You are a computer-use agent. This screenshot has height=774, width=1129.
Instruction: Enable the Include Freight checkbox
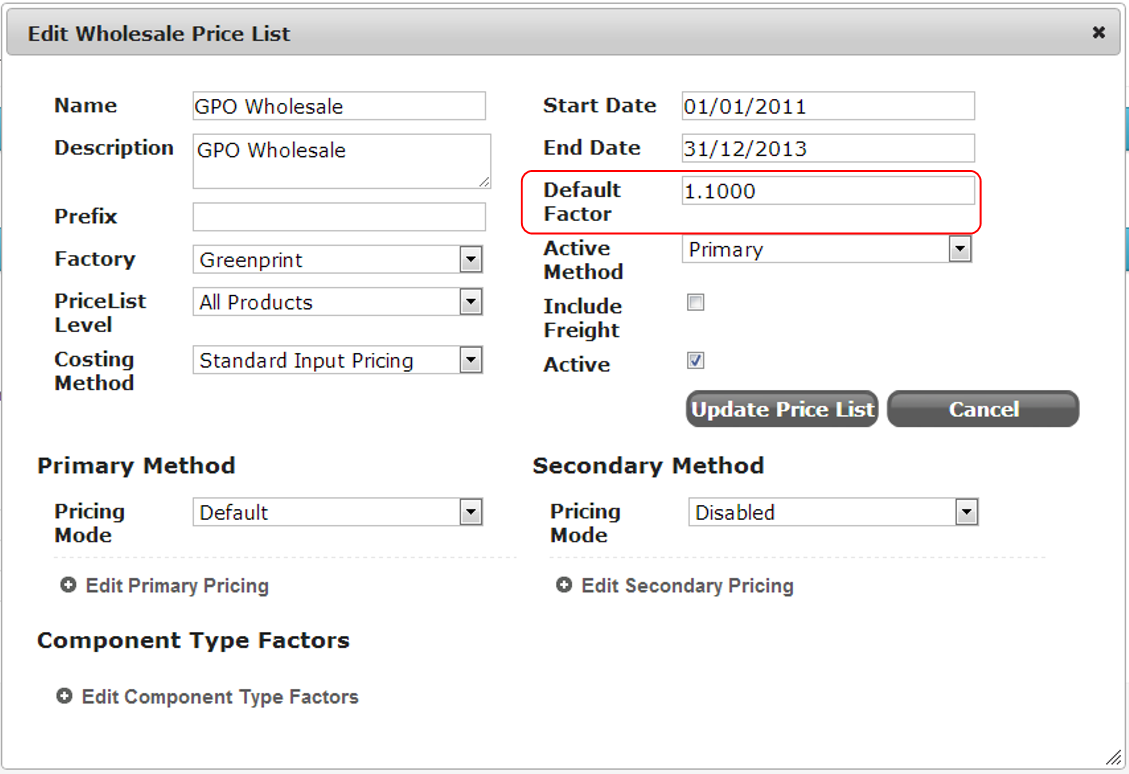[x=696, y=302]
